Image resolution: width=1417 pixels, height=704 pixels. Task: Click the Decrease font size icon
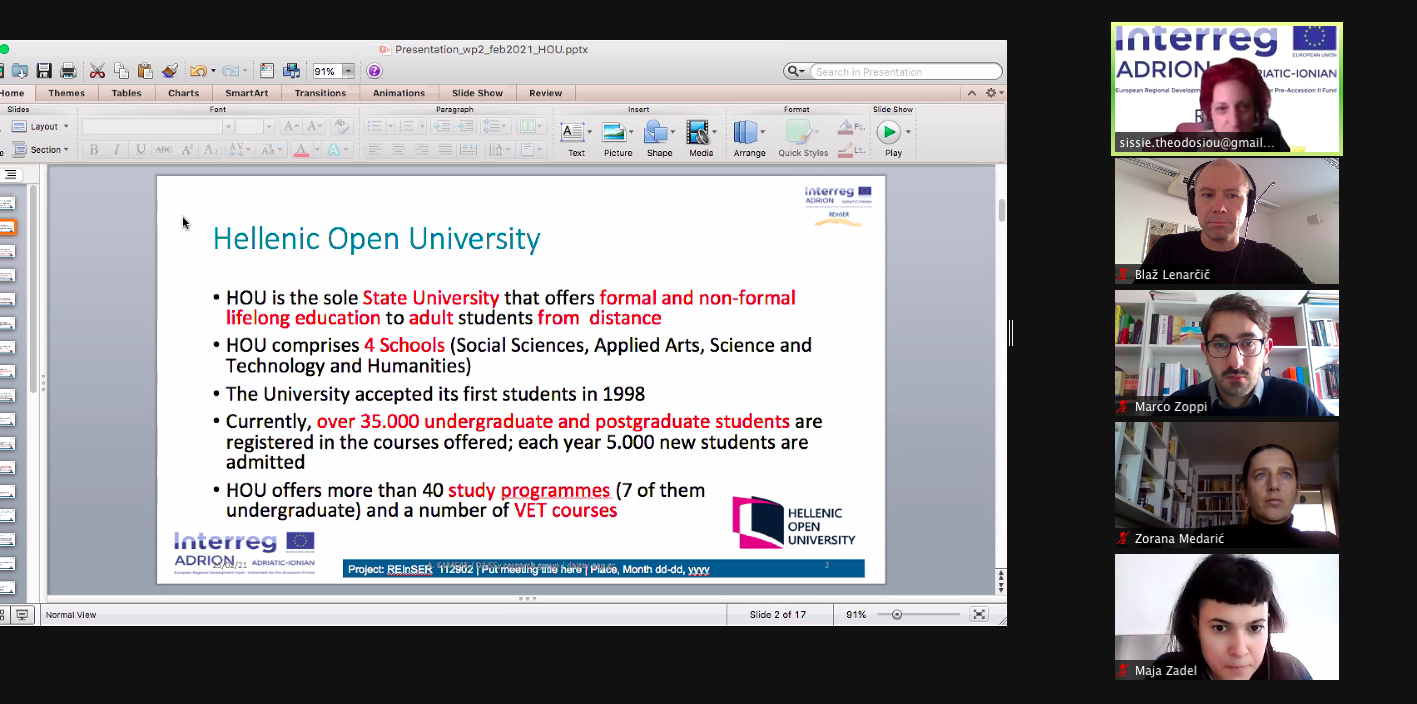pos(315,126)
